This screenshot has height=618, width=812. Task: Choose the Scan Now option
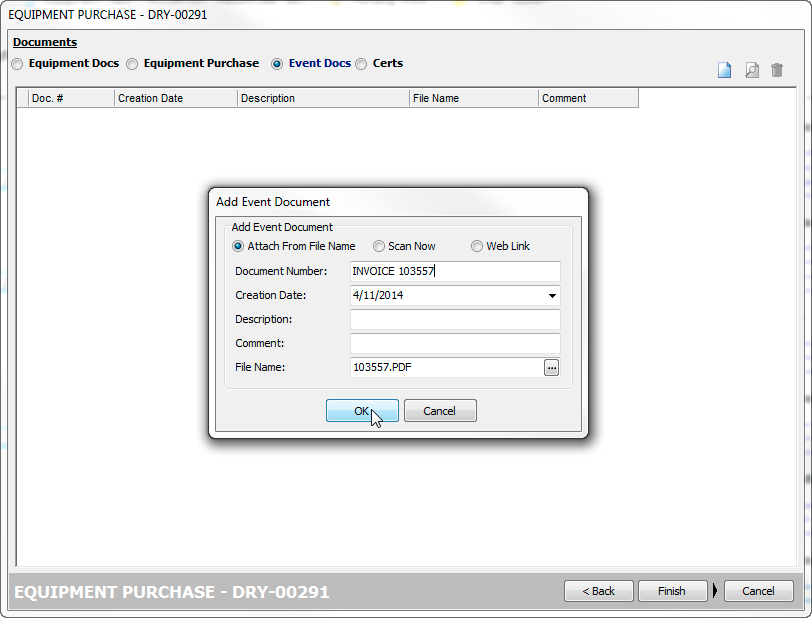click(379, 246)
